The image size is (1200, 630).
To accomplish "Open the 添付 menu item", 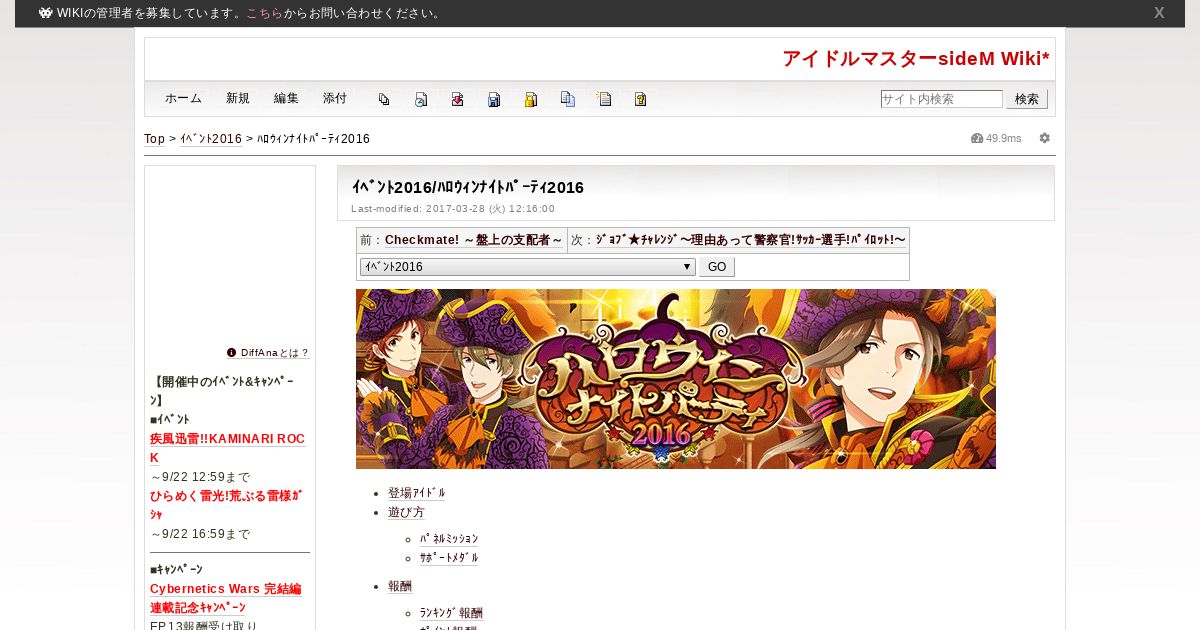I will (335, 99).
